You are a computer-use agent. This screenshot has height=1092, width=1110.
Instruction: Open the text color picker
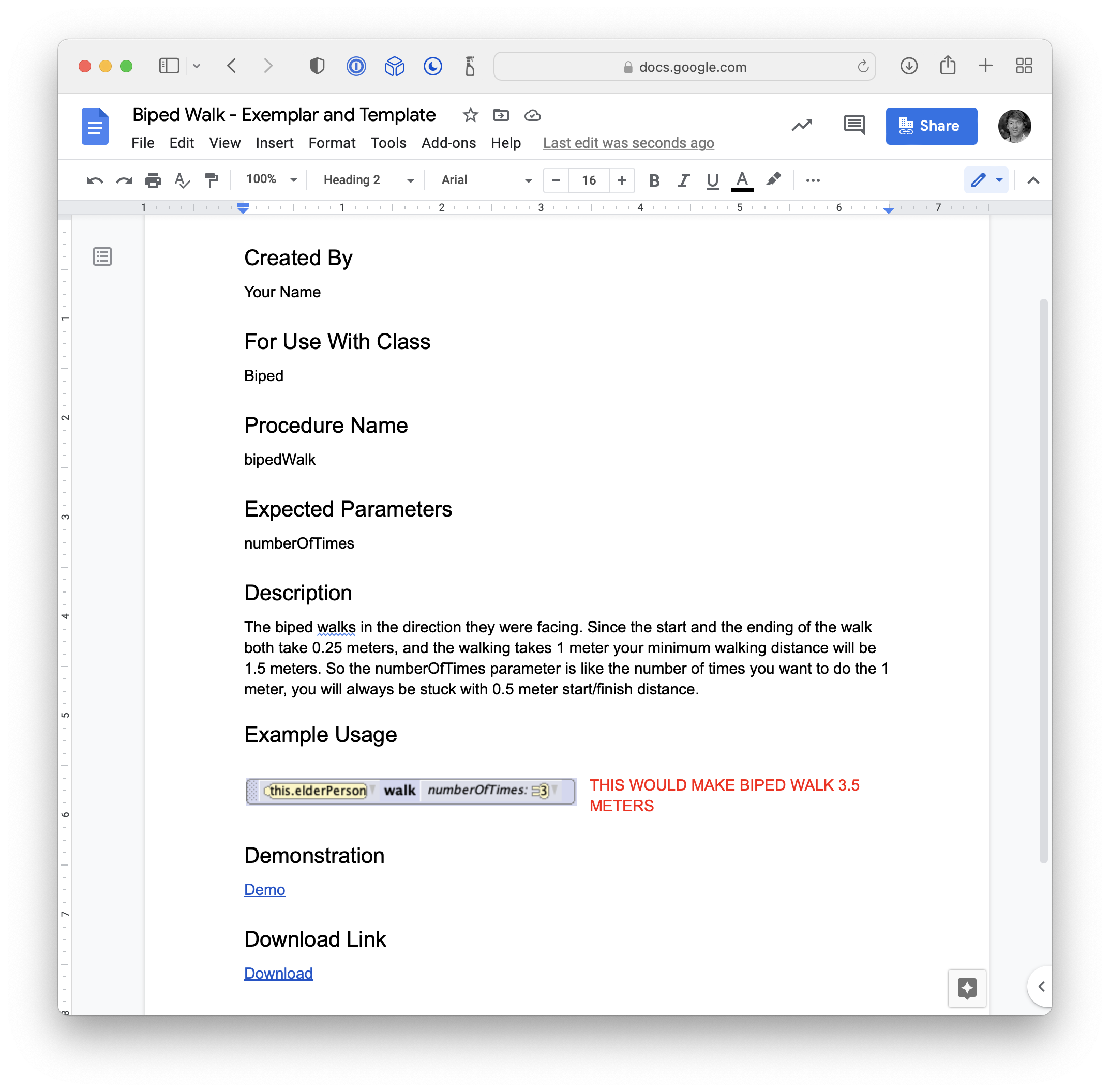coord(742,180)
